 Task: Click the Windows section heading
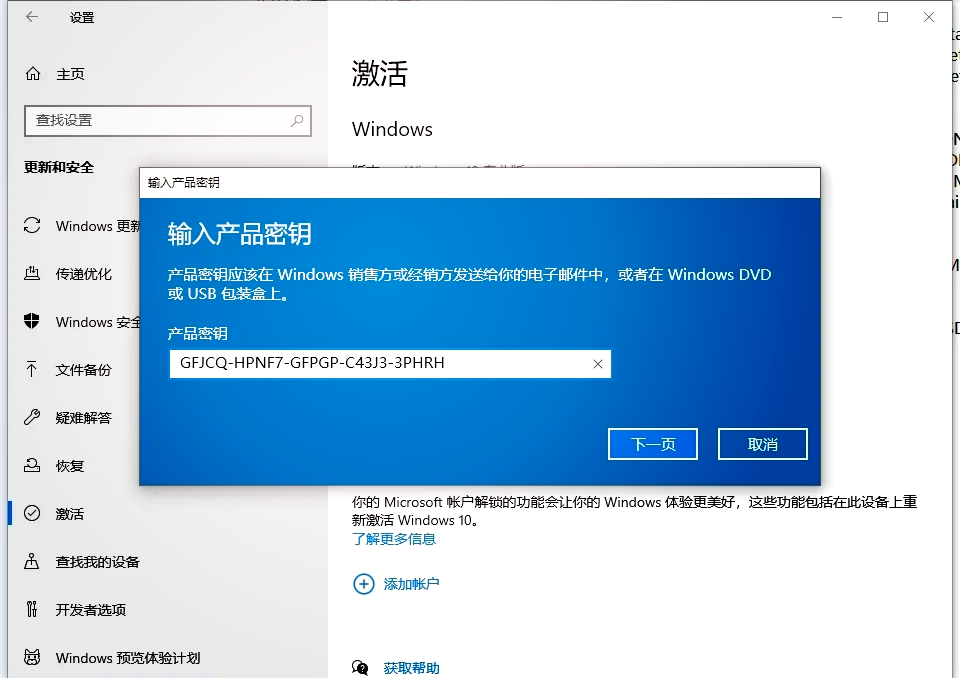point(392,129)
